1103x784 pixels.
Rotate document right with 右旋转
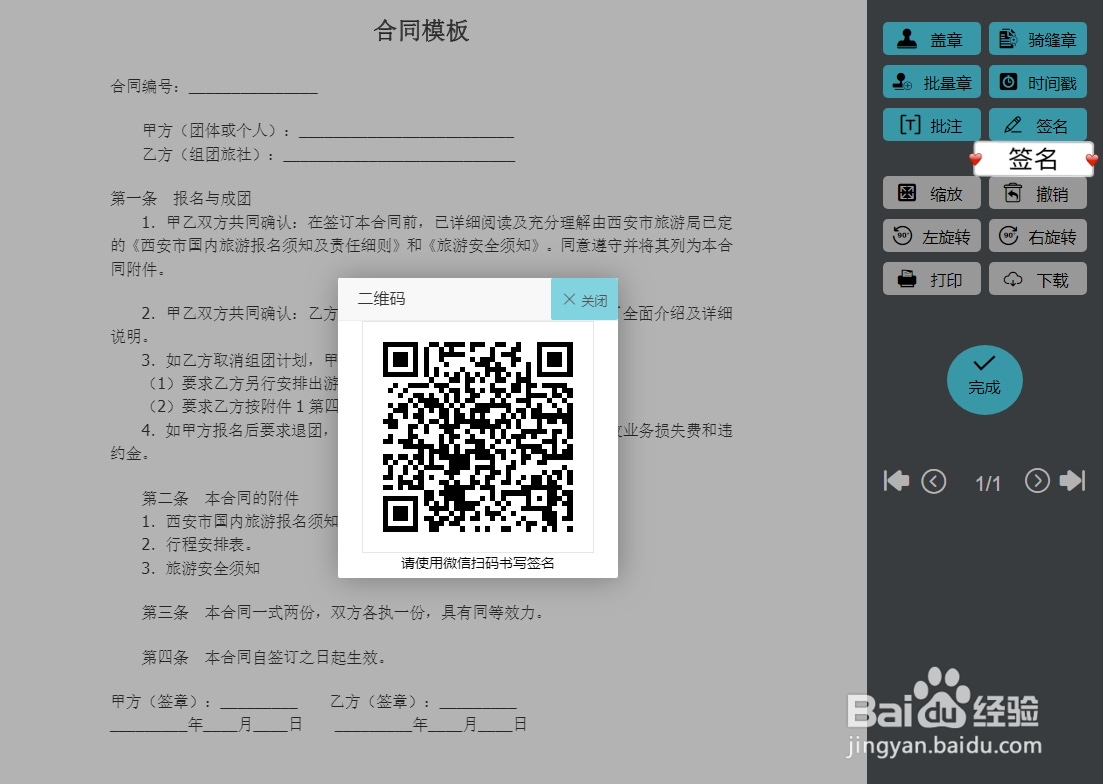pos(1038,236)
